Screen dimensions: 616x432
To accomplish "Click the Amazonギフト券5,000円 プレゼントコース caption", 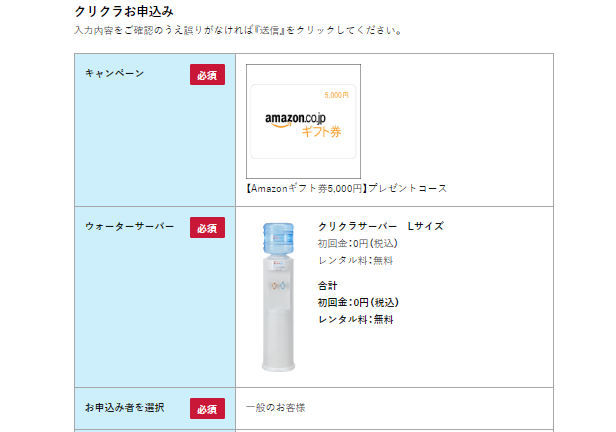I will point(346,188).
